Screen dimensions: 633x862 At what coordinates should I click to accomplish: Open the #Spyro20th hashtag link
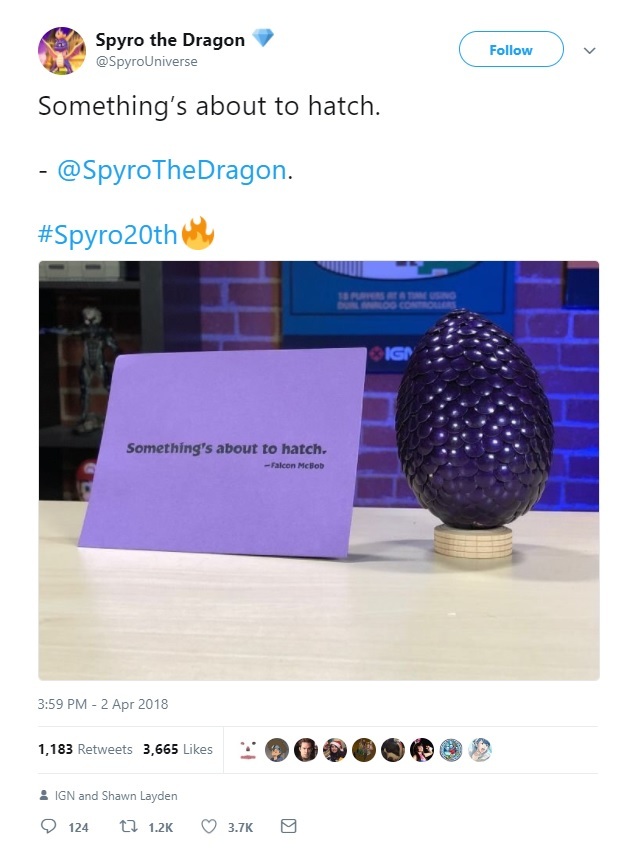click(107, 234)
